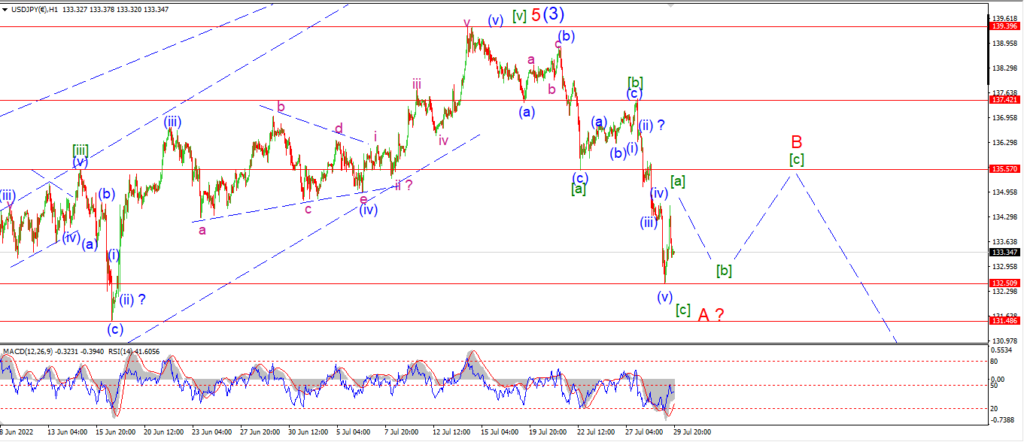
Task: Select the red 135.570 price level tag
Action: [x=1005, y=169]
